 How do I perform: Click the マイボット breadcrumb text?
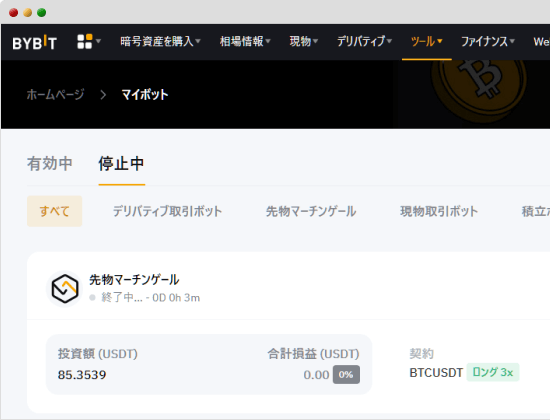[x=145, y=94]
